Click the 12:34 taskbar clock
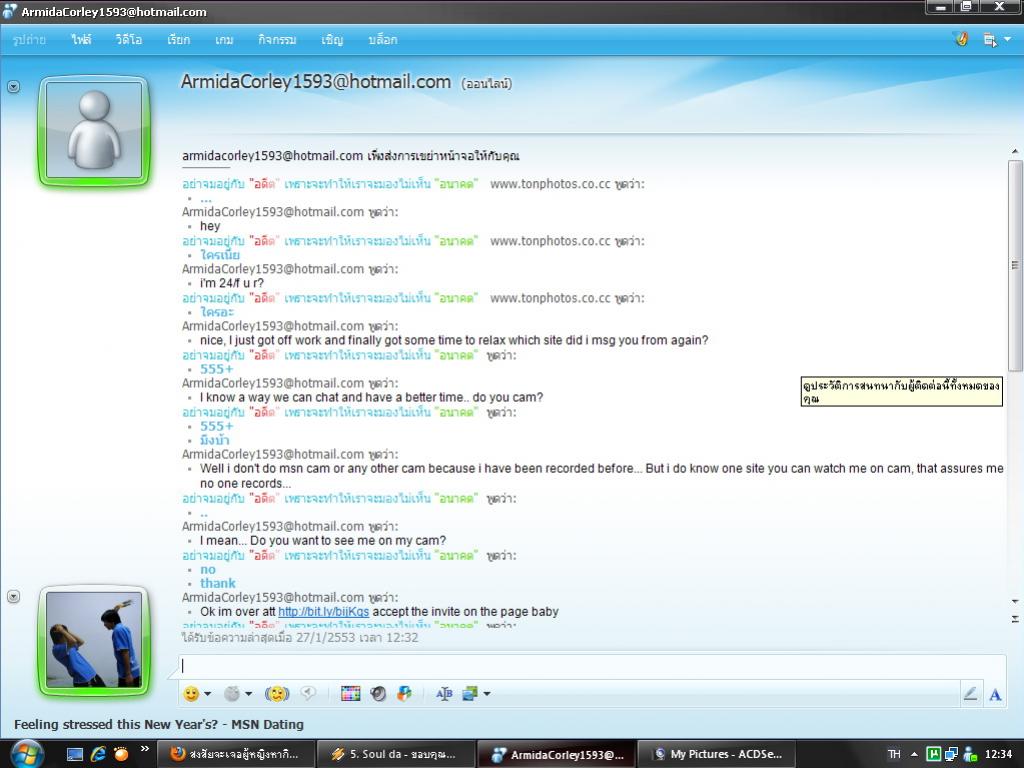Viewport: 1024px width, 768px height. pos(998,754)
